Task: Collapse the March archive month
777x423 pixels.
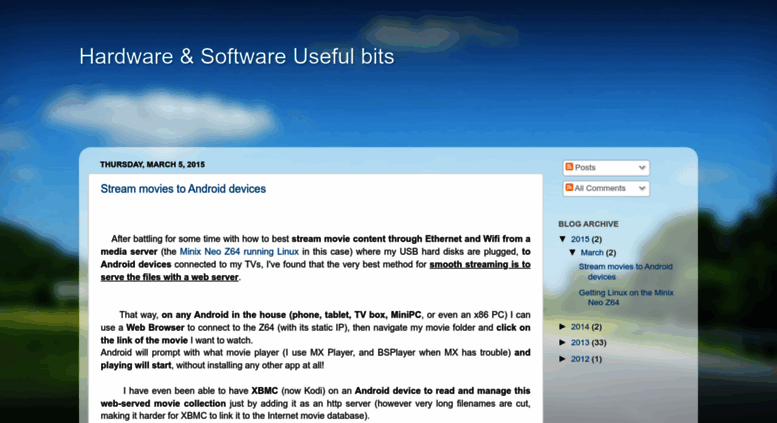Action: [572, 252]
